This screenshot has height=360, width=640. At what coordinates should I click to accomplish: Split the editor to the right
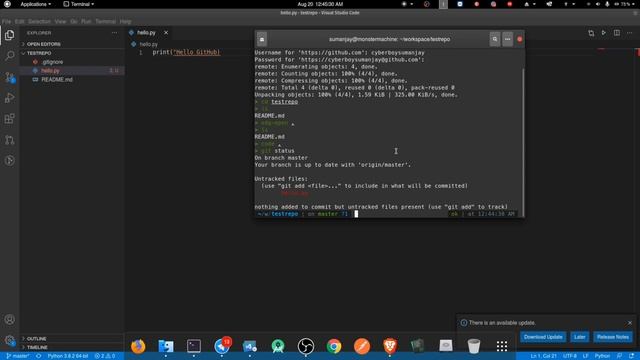coord(617,33)
